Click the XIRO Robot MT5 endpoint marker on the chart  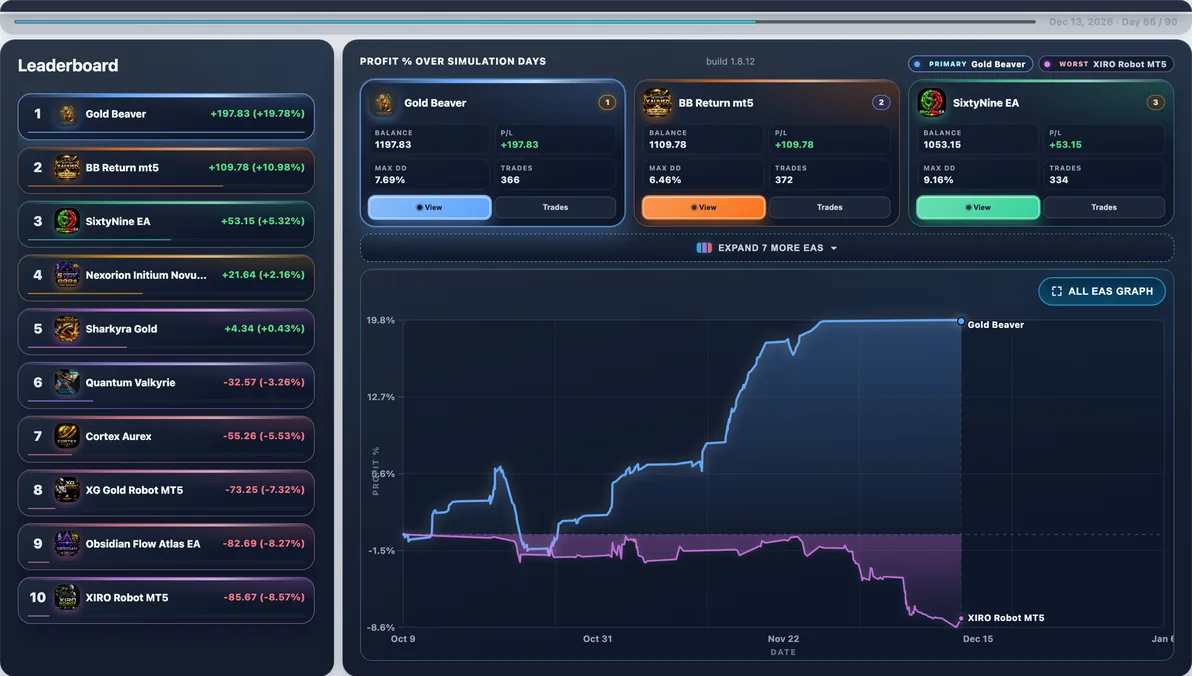[x=961, y=618]
